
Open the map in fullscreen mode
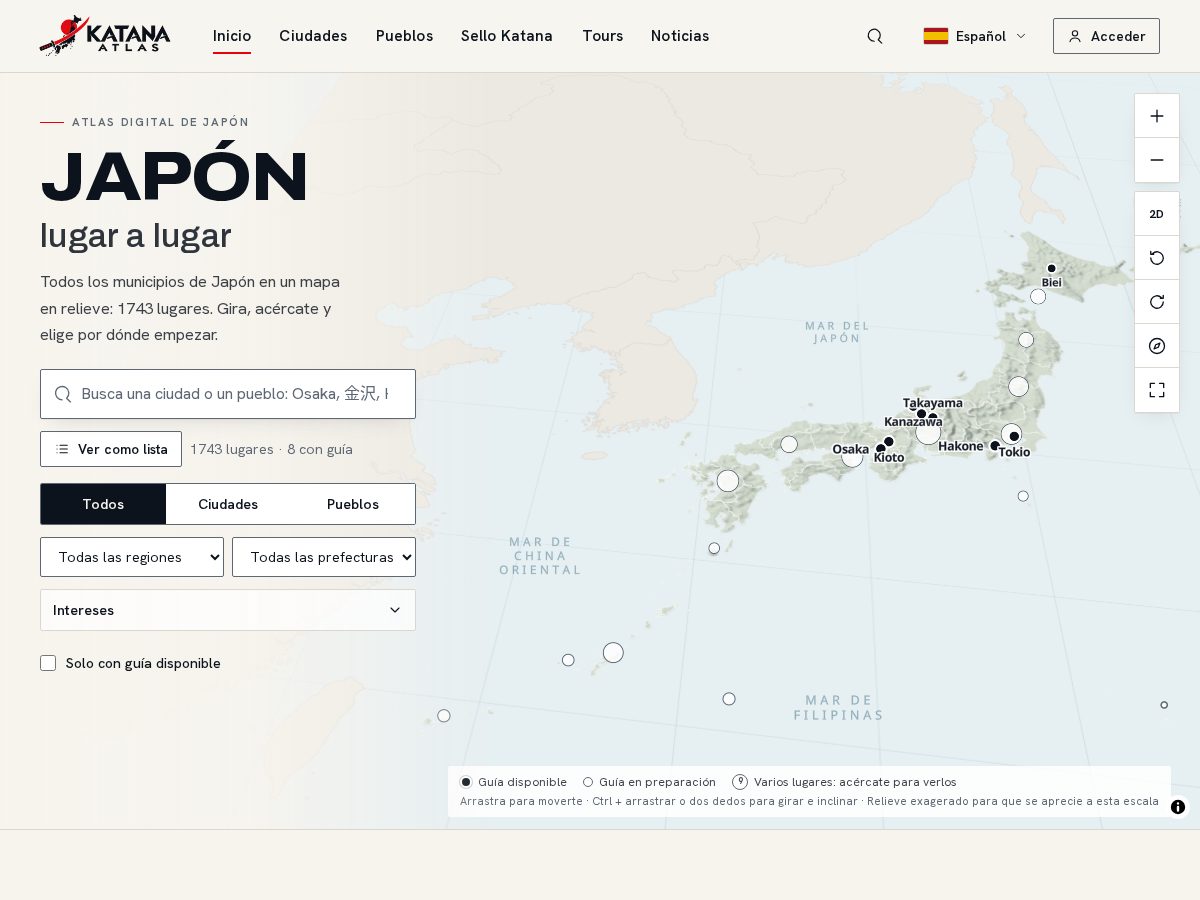coord(1157,390)
